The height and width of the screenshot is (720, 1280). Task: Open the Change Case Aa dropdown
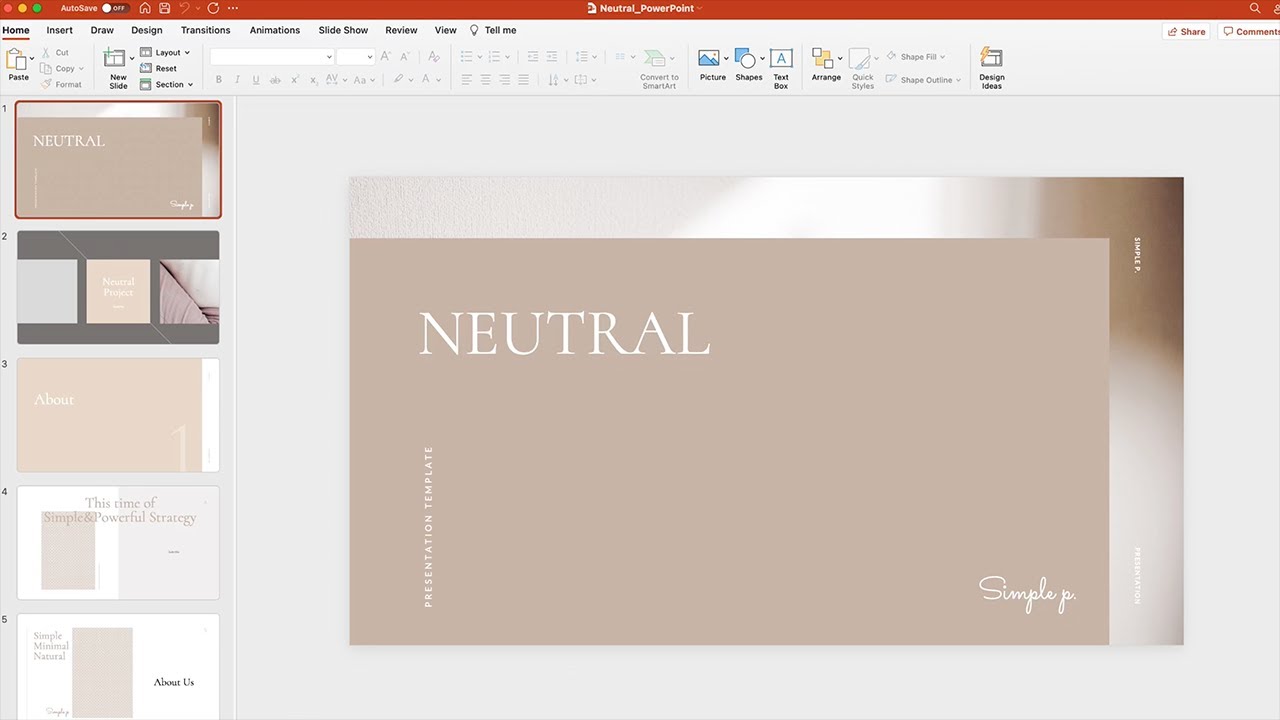[x=363, y=80]
